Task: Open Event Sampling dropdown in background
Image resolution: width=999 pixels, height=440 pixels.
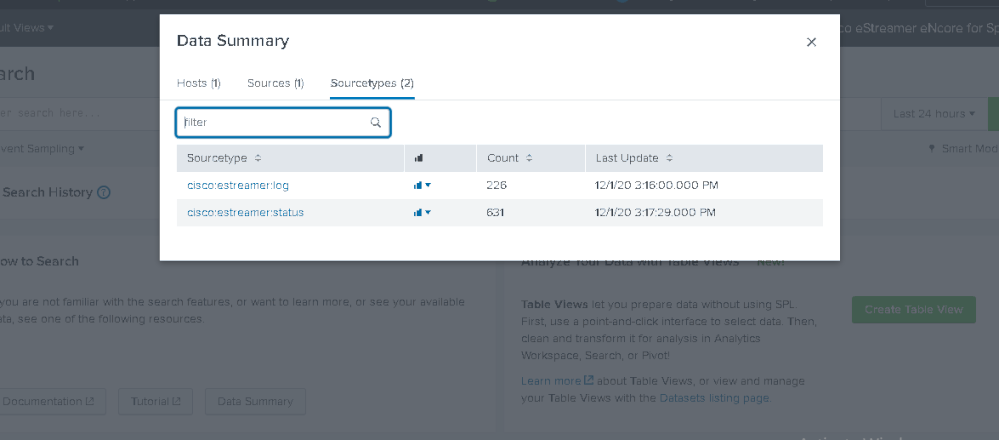Action: tap(42, 148)
